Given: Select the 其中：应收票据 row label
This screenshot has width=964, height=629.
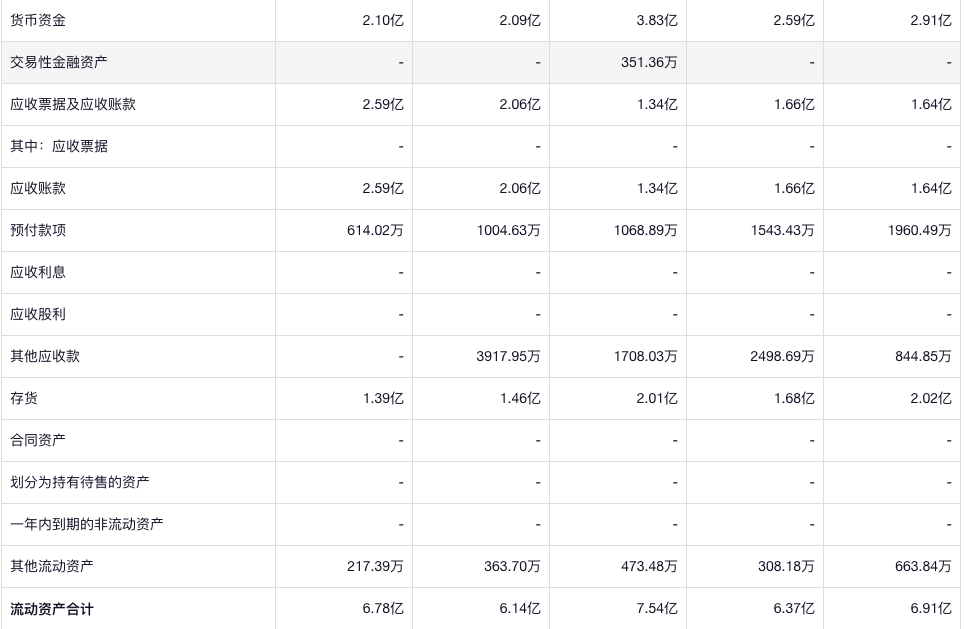Looking at the screenshot, I should point(59,146).
